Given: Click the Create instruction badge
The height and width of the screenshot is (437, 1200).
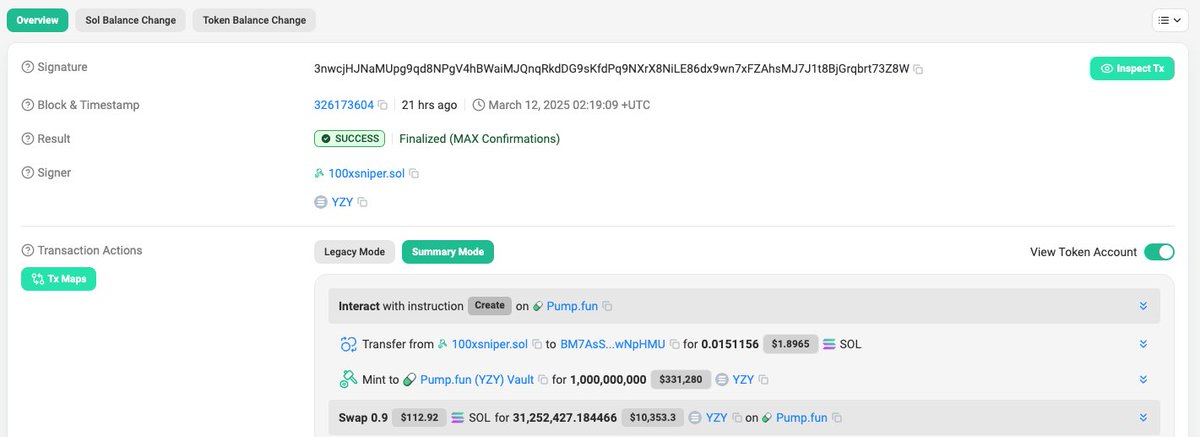Looking at the screenshot, I should pos(490,306).
